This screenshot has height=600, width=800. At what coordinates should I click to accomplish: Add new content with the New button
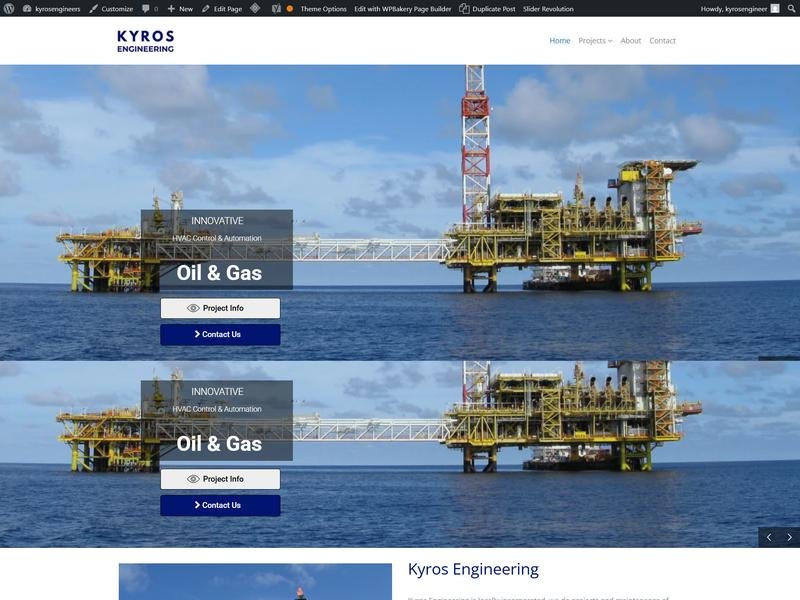pos(180,9)
